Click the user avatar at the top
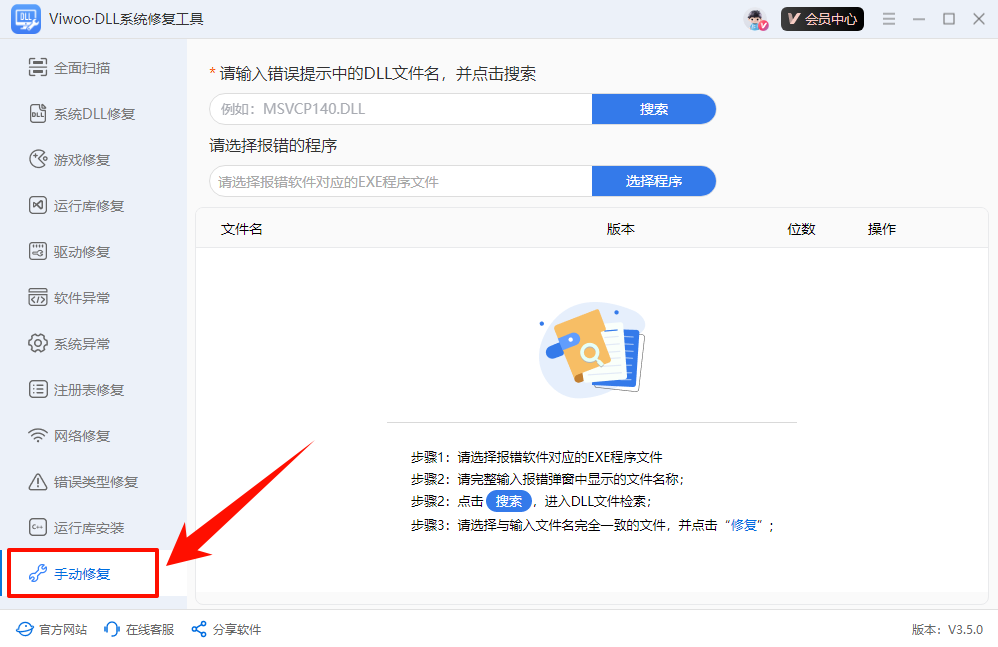Viewport: 998px width, 647px height. pyautogui.click(x=756, y=18)
